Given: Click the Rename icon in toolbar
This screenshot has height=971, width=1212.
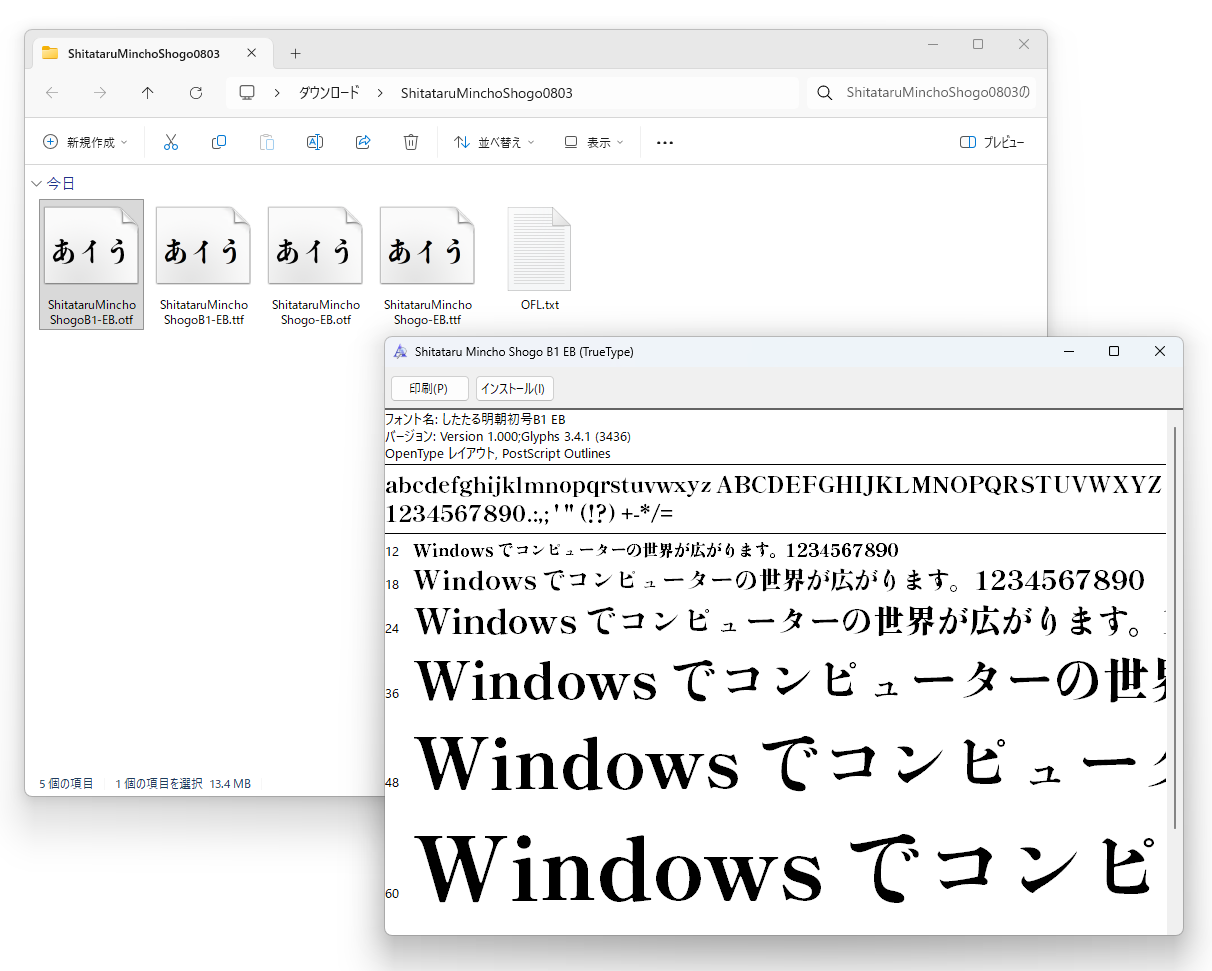Looking at the screenshot, I should click(314, 142).
